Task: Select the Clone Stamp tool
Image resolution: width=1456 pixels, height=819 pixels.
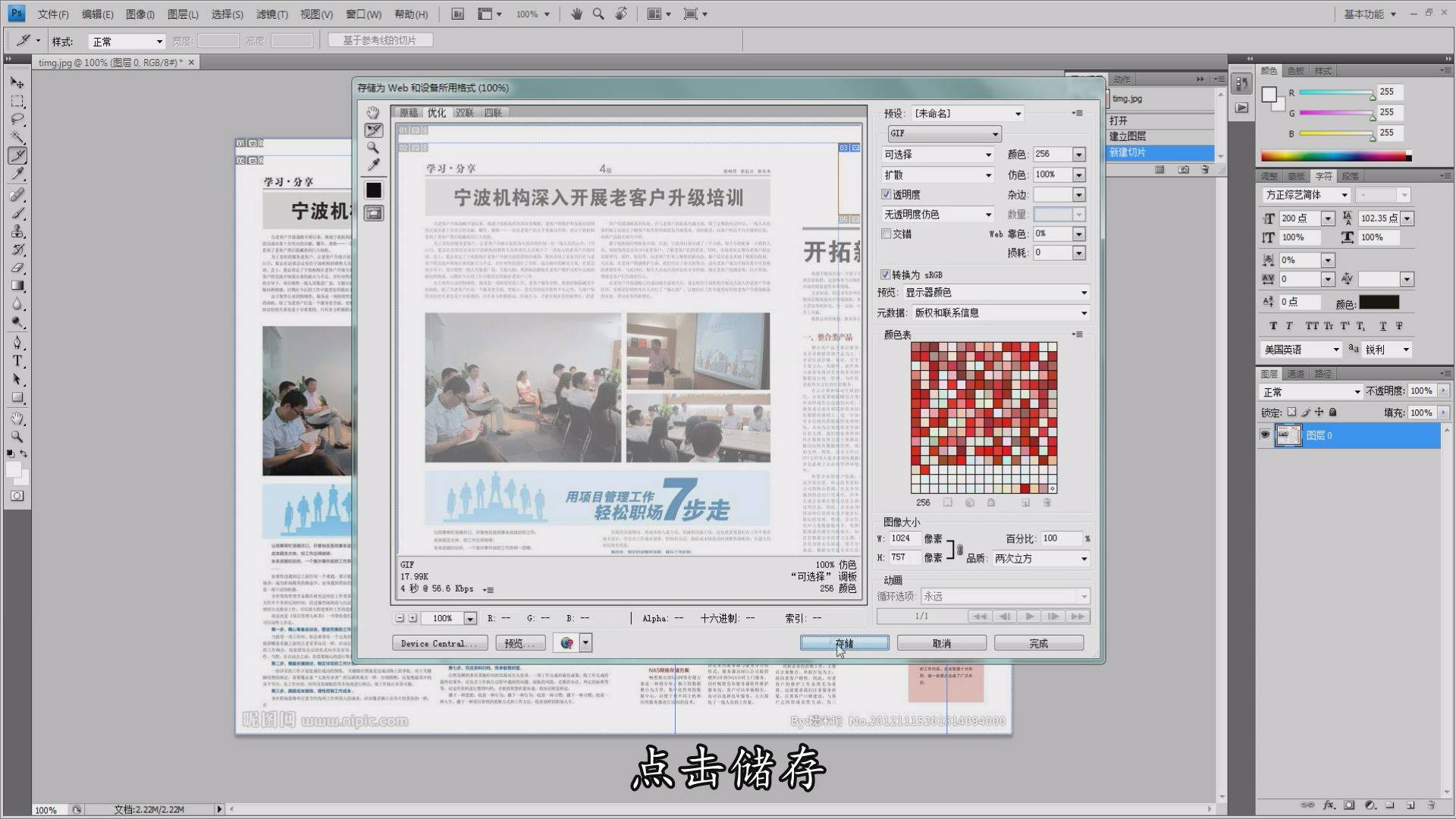Action: 17,231
